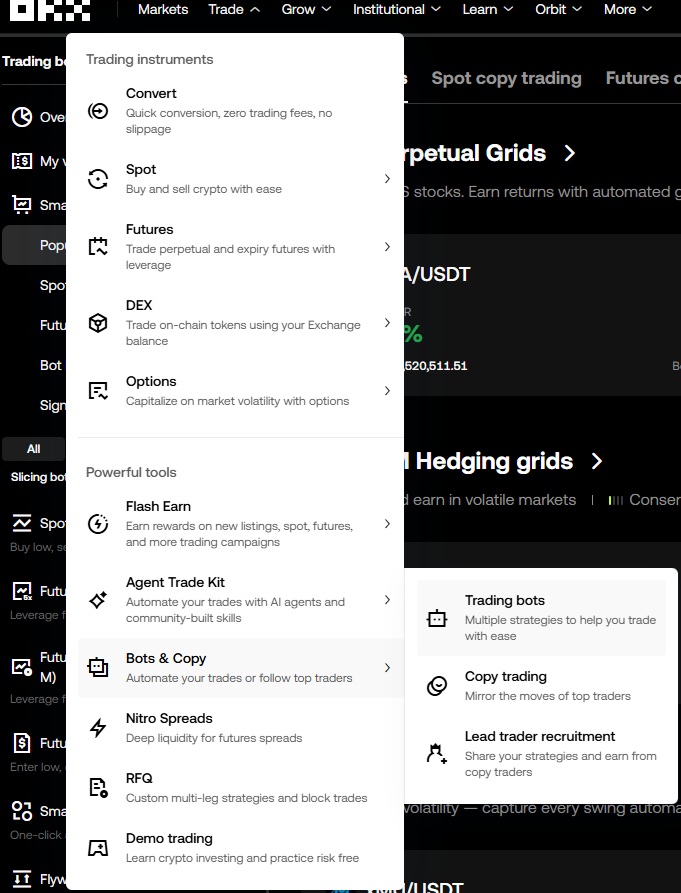Click the DEX cube icon
The width and height of the screenshot is (681, 893).
98,323
